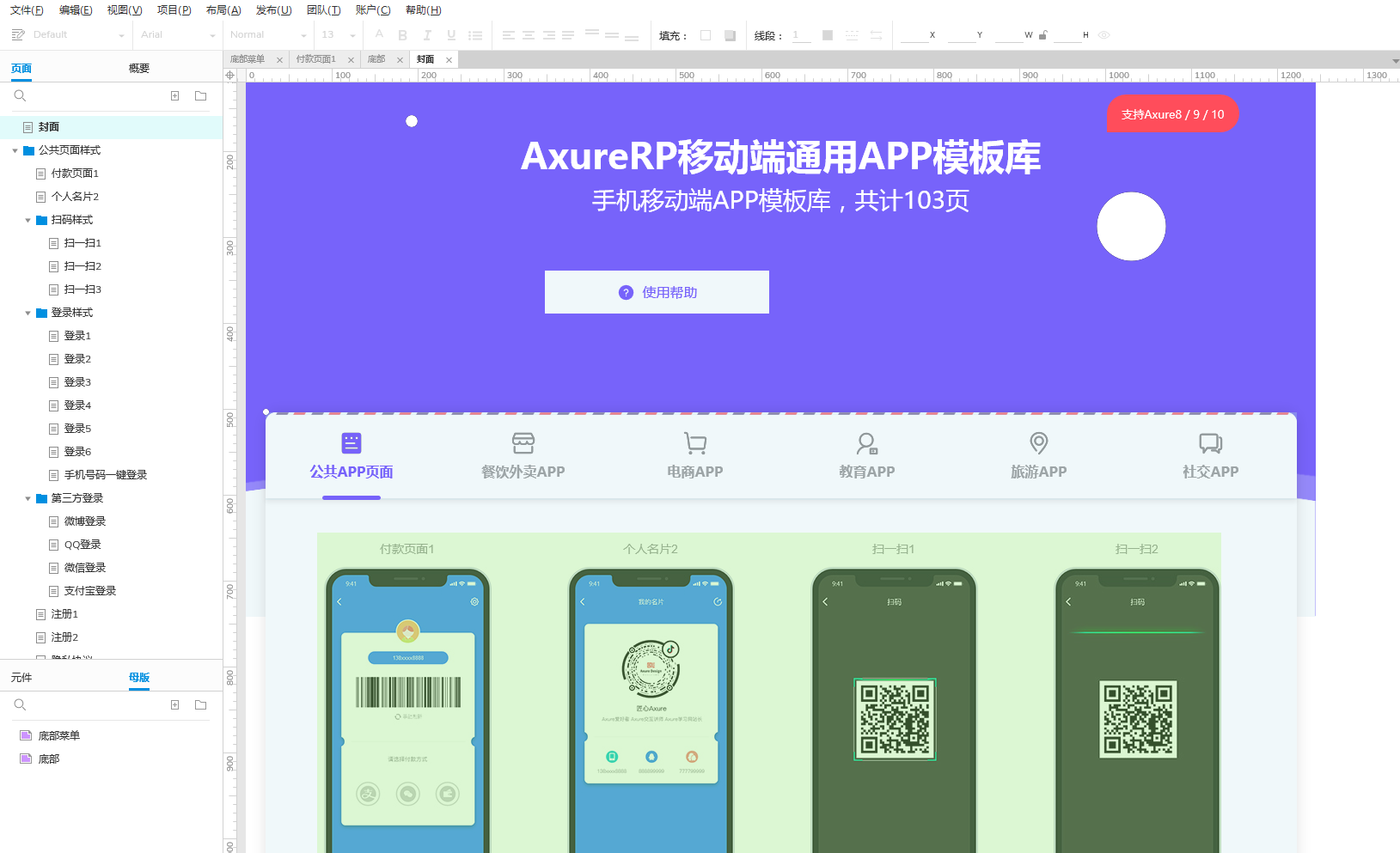Align text right
The height and width of the screenshot is (853, 1400).
(549, 35)
